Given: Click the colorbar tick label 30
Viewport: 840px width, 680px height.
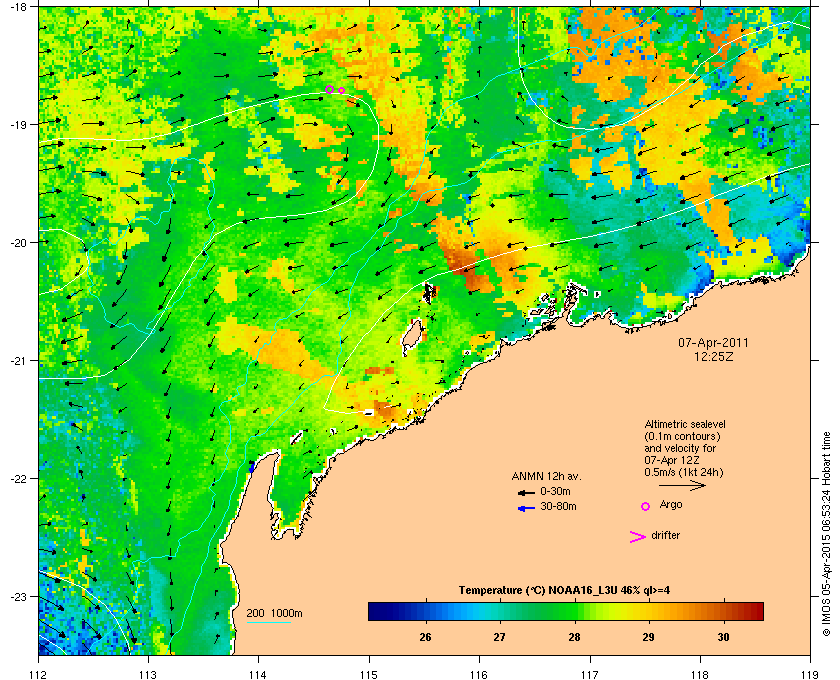Looking at the screenshot, I should 723,637.
